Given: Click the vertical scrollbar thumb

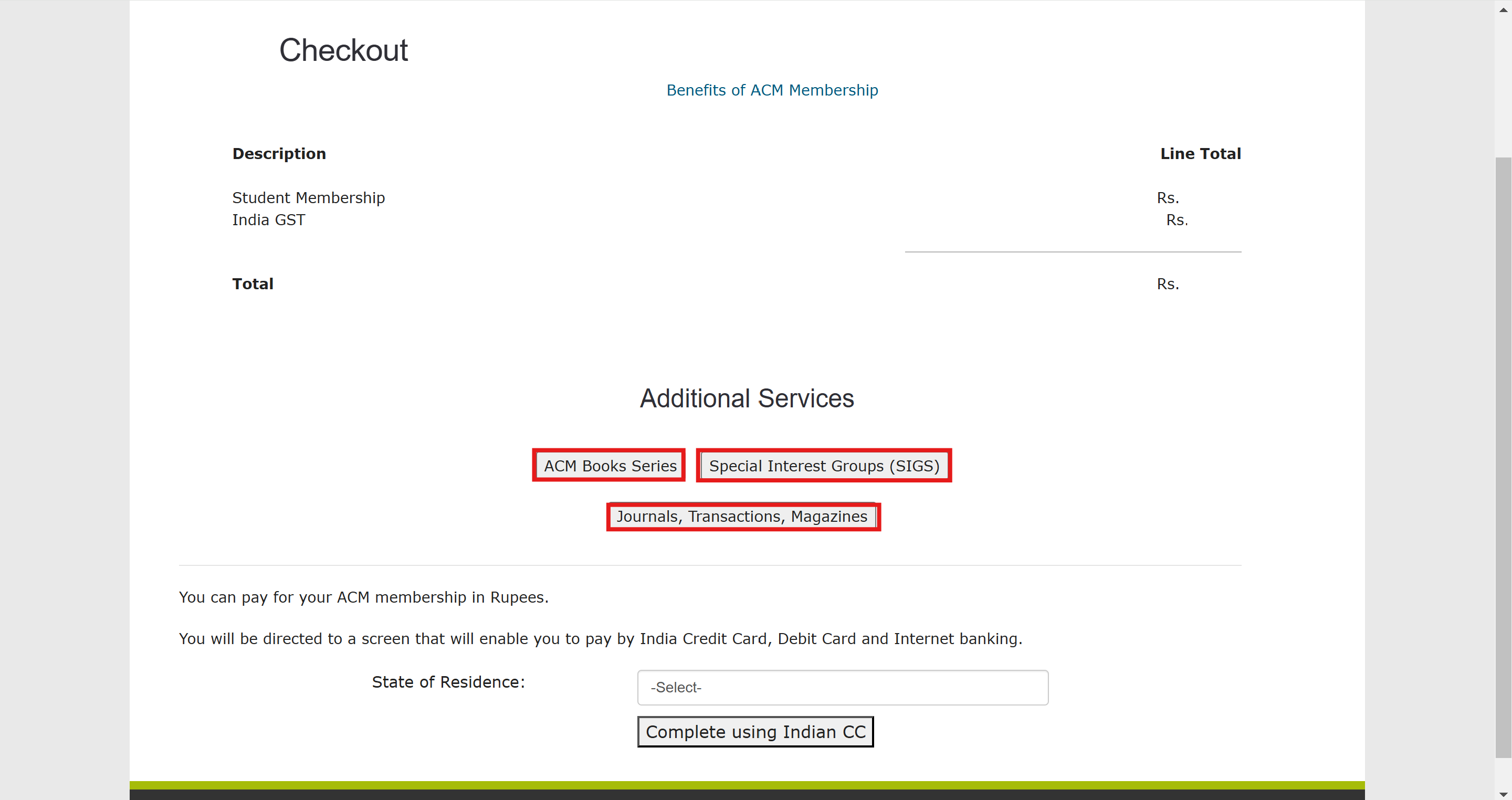Looking at the screenshot, I should [x=1503, y=457].
